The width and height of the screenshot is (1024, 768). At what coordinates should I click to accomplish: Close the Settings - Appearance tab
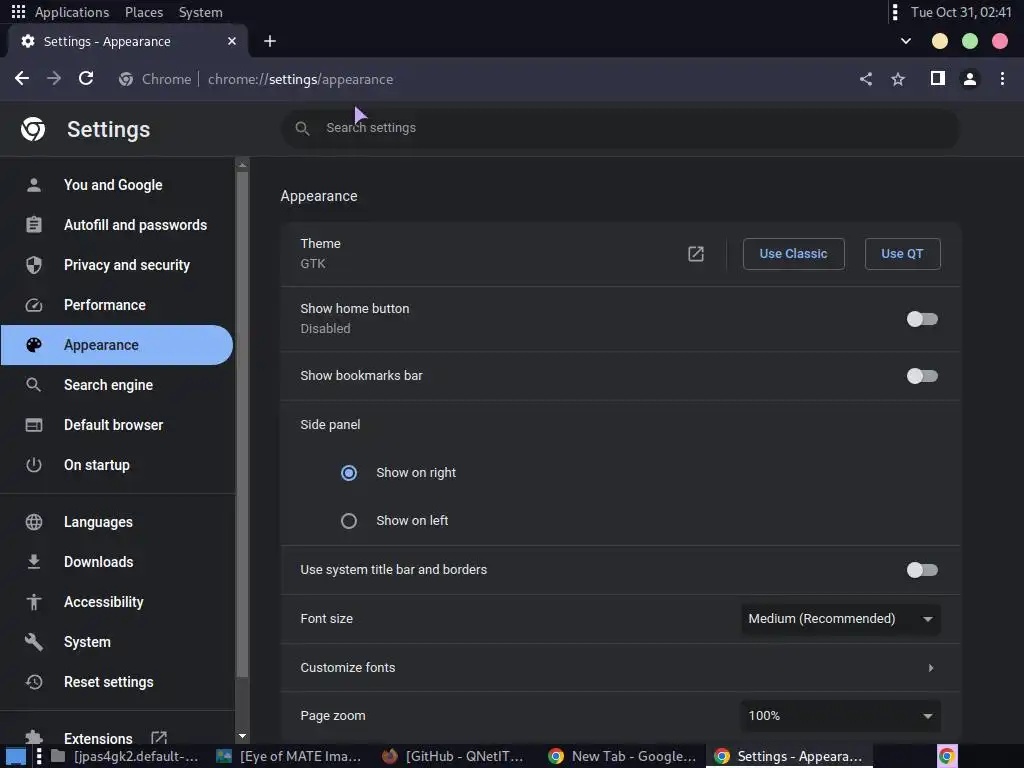(232, 41)
